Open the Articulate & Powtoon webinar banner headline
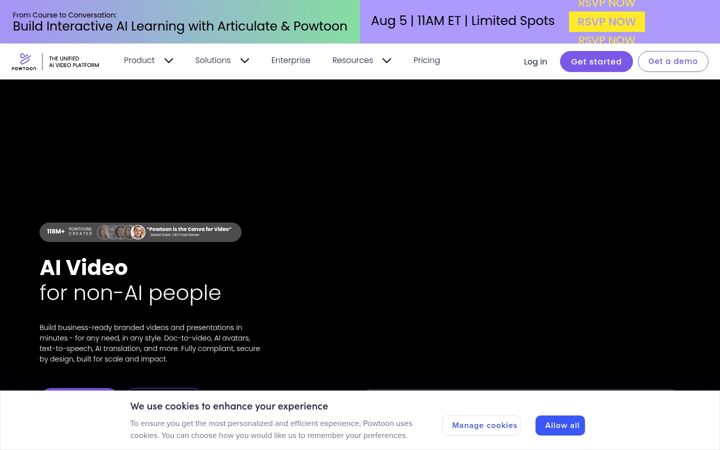Image resolution: width=720 pixels, height=450 pixels. pyautogui.click(x=180, y=26)
